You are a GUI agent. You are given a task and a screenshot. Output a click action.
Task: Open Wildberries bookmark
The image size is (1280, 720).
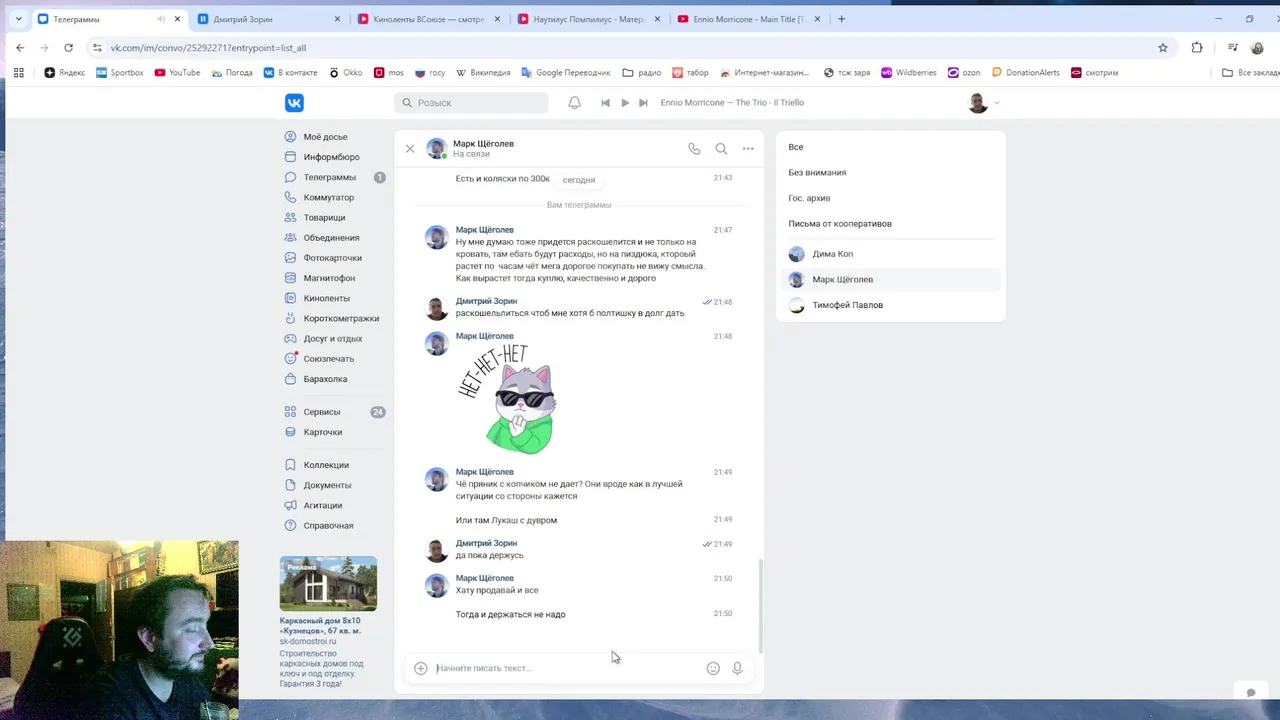pos(909,73)
